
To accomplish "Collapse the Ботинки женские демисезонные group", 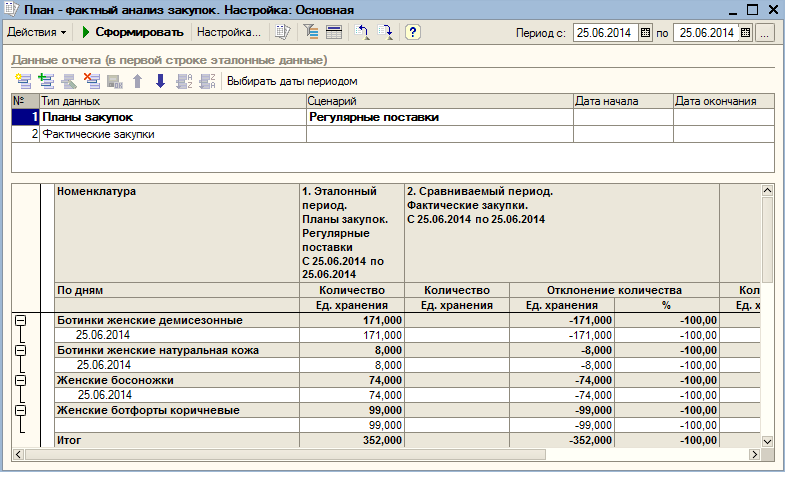I will coord(21,320).
